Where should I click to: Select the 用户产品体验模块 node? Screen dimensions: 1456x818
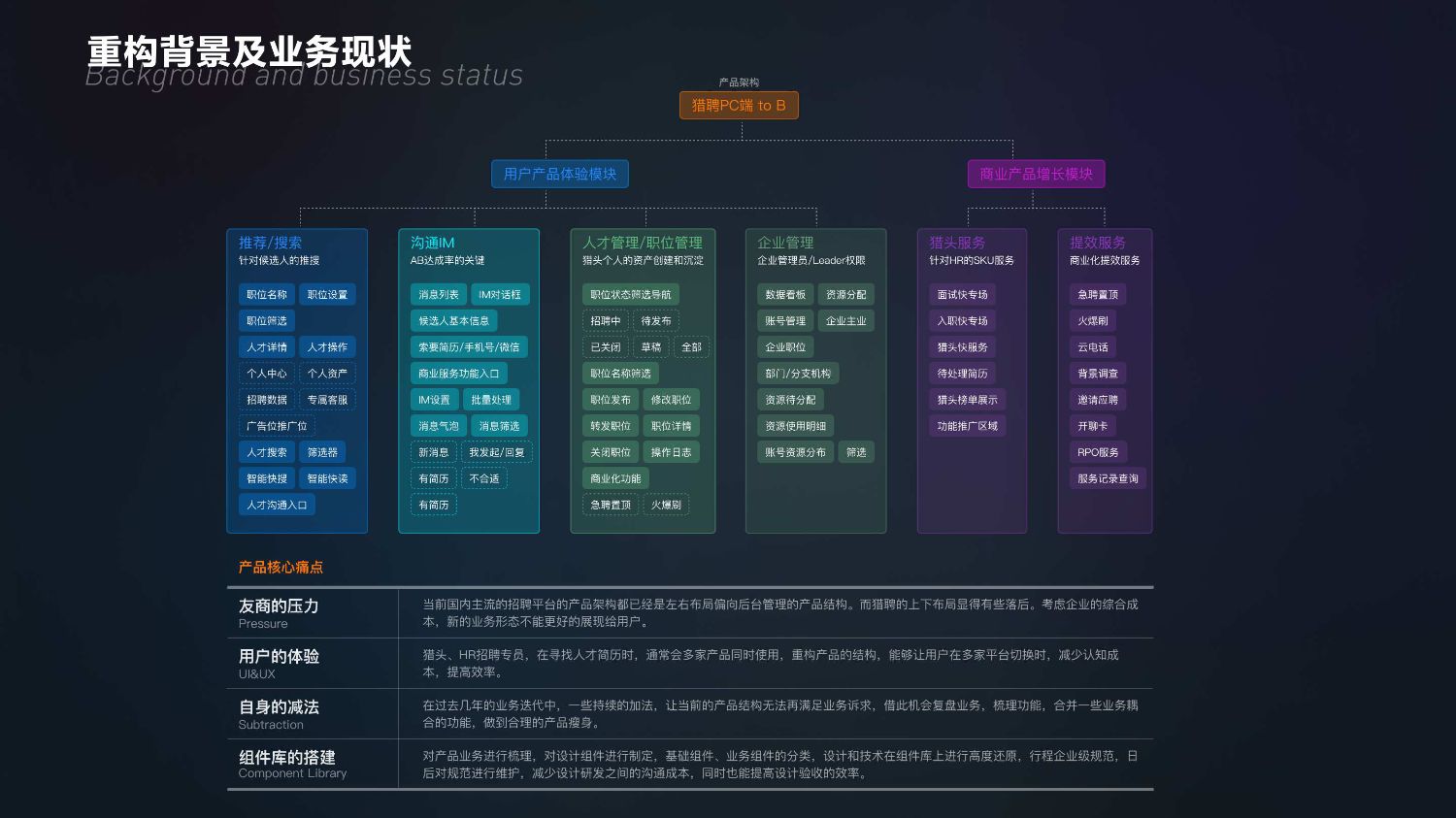click(559, 174)
